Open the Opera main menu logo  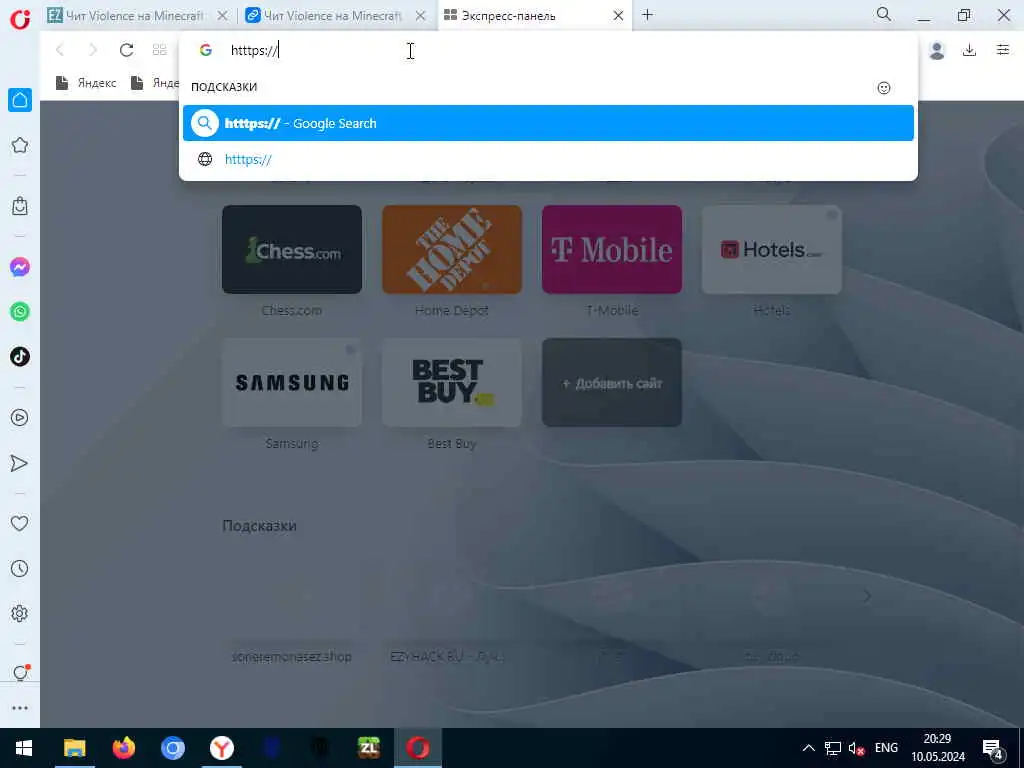click(x=20, y=18)
